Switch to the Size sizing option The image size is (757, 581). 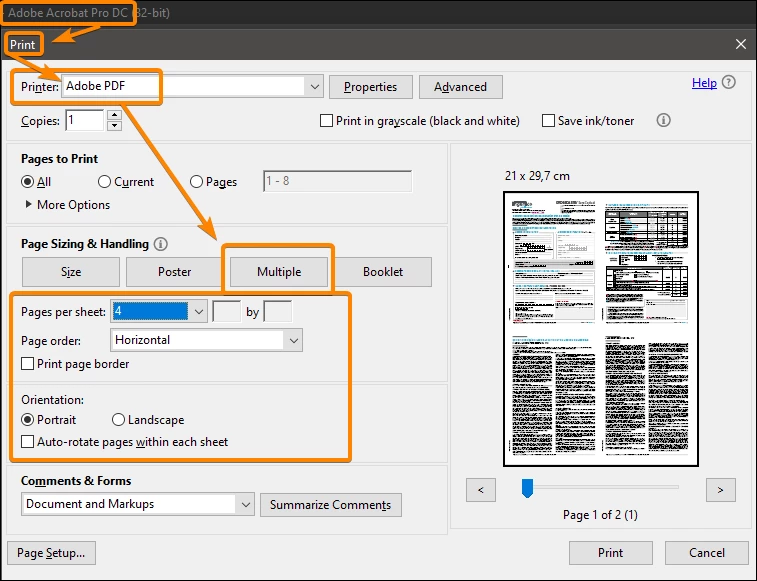click(x=71, y=272)
